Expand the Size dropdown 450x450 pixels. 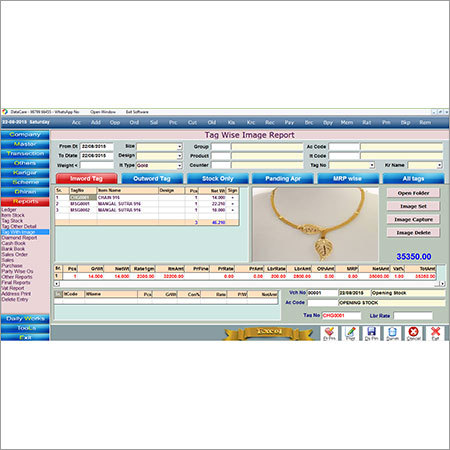pos(179,146)
